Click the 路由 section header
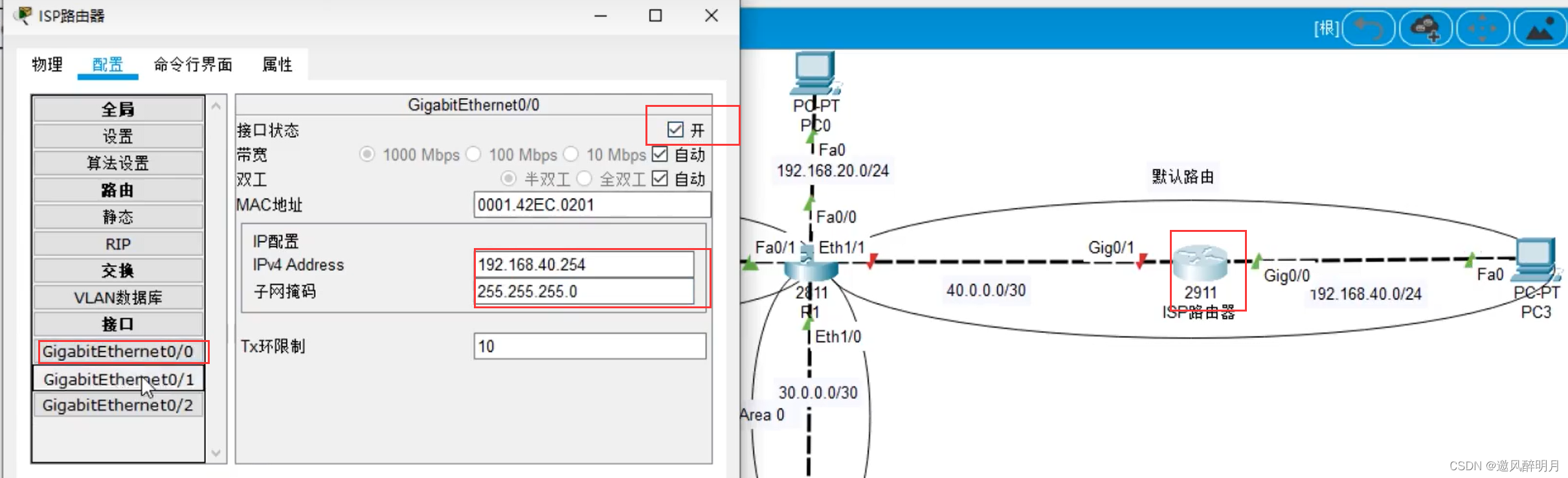This screenshot has width=1568, height=478. click(118, 190)
